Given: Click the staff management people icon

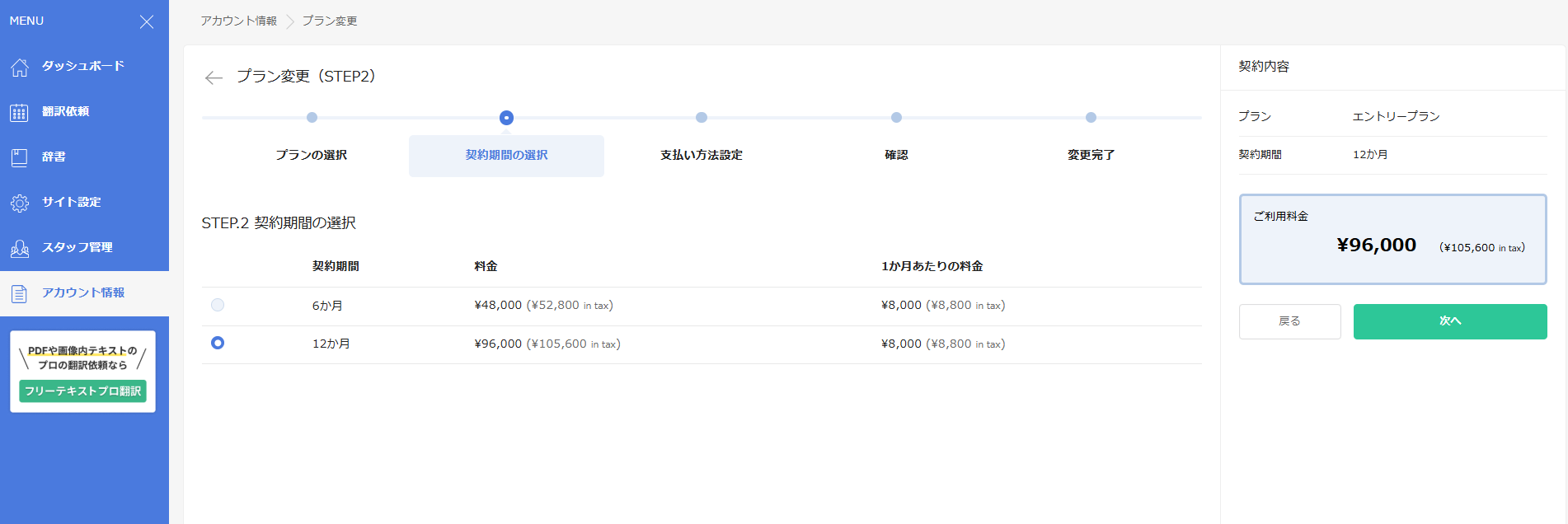Looking at the screenshot, I should (20, 248).
